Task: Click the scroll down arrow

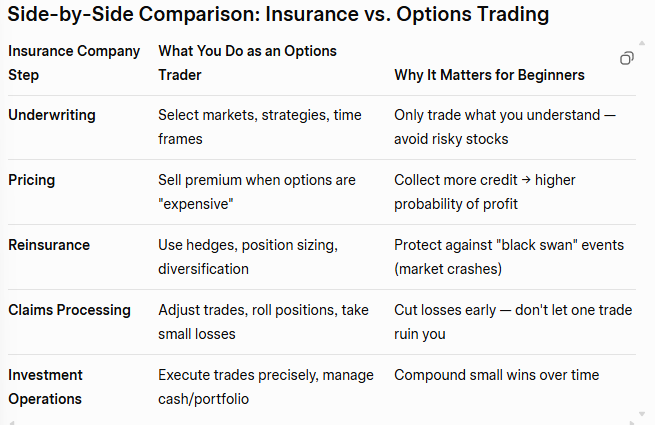Action: click(642, 414)
